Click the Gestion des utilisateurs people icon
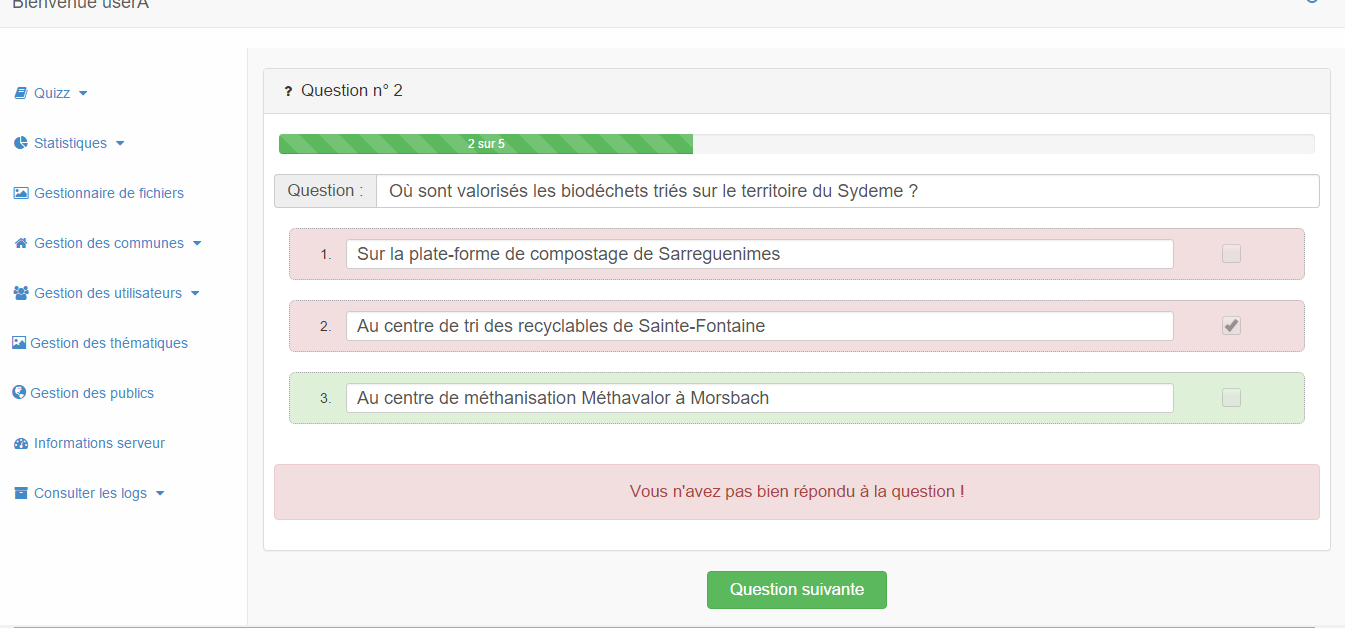The height and width of the screenshot is (628, 1345). (20, 293)
